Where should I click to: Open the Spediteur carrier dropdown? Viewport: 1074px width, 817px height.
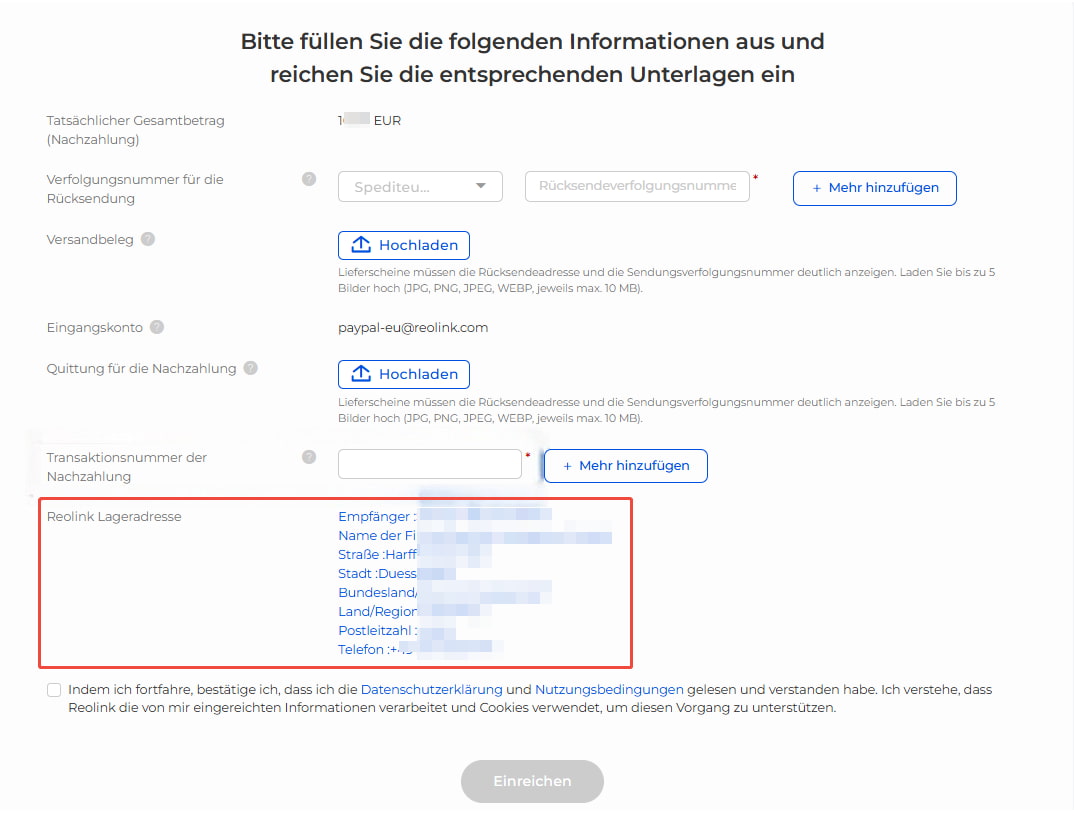(x=420, y=186)
